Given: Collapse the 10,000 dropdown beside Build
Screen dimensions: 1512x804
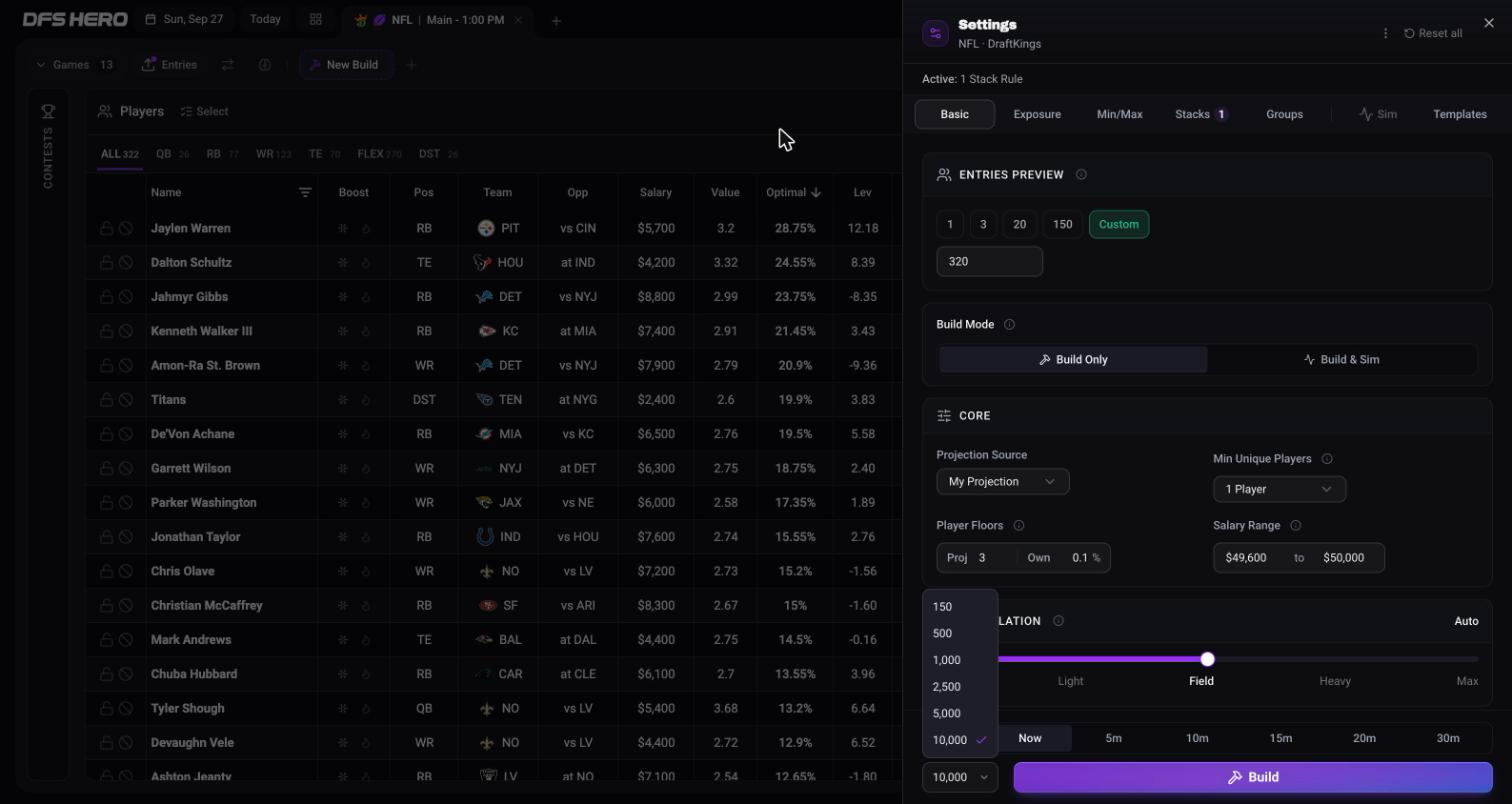Looking at the screenshot, I should tap(960, 777).
